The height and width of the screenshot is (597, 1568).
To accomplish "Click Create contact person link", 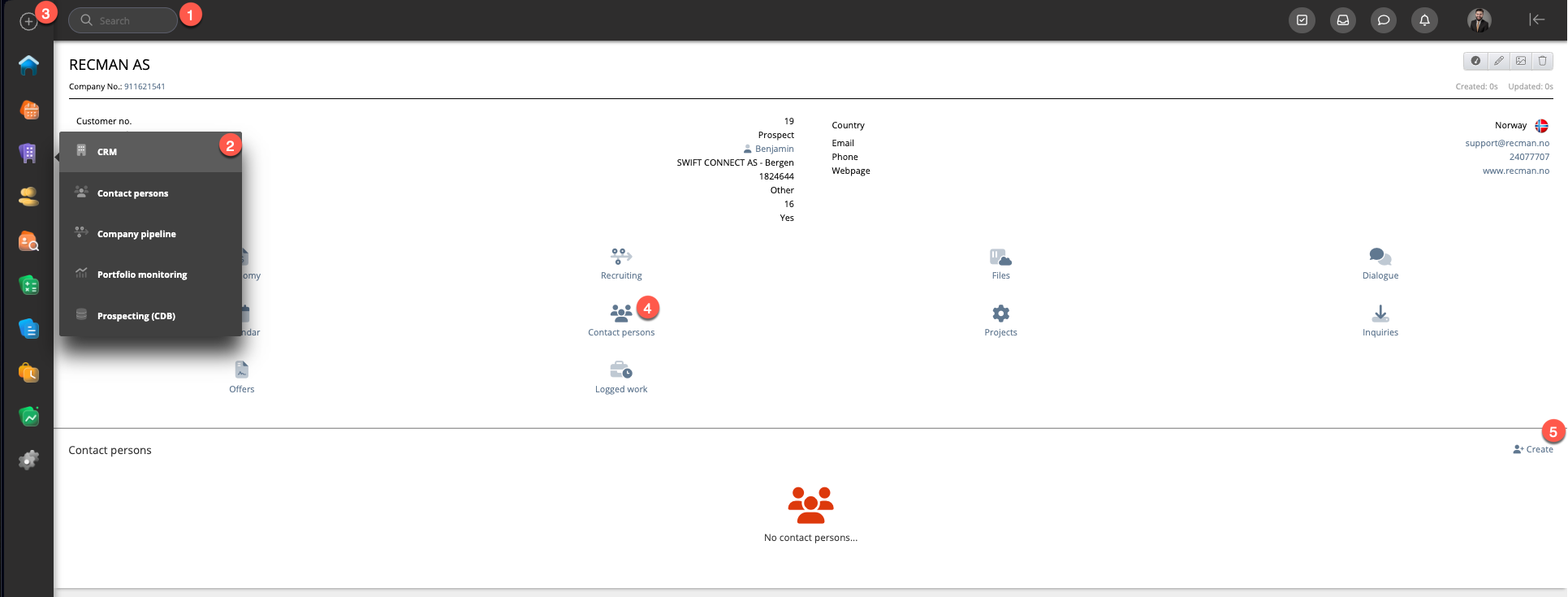I will [1533, 449].
